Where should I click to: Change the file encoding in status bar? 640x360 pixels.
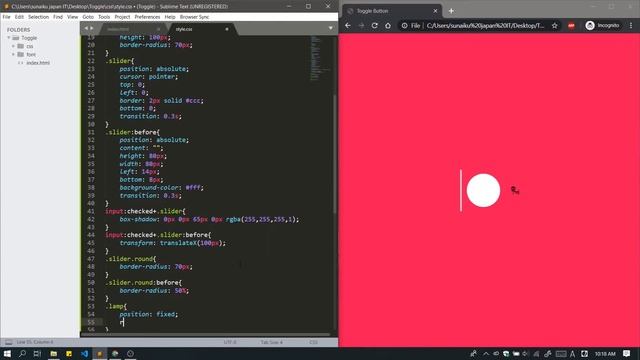[230, 342]
